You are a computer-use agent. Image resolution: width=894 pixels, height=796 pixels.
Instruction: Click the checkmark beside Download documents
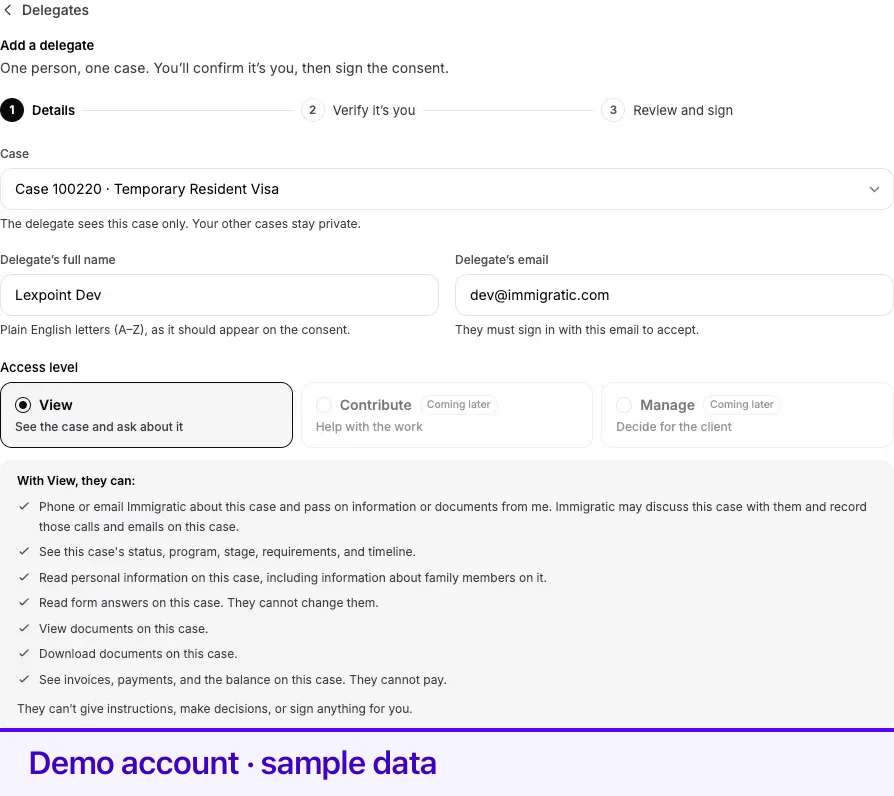point(24,653)
